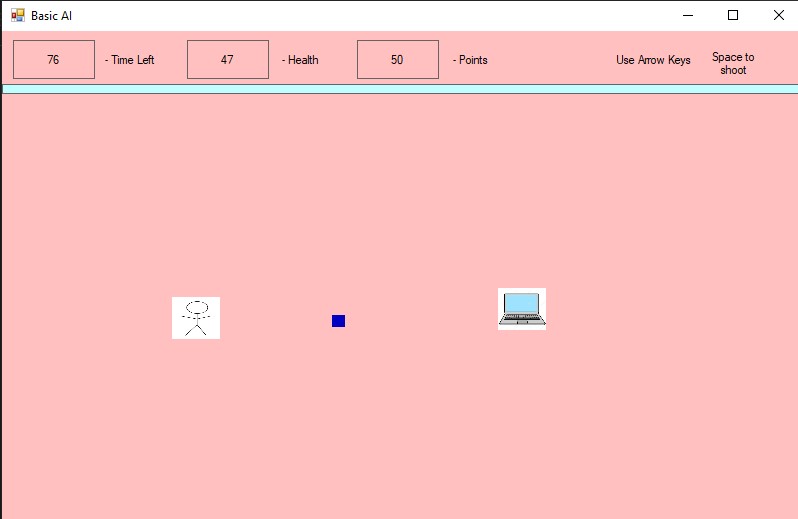Click the 'Space to shoot' instruction text
Screen dimensions: 798x519
coord(733,63)
